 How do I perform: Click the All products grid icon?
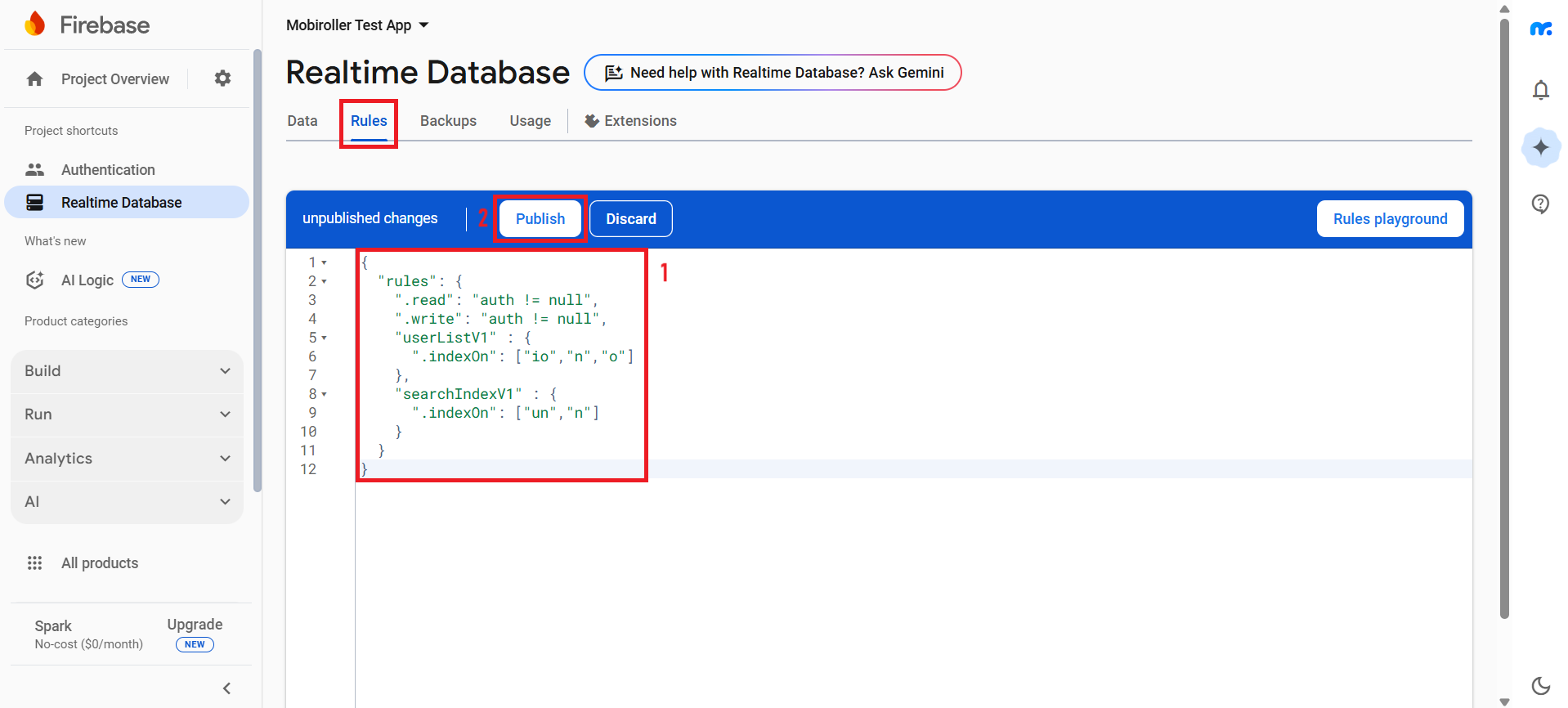point(34,563)
